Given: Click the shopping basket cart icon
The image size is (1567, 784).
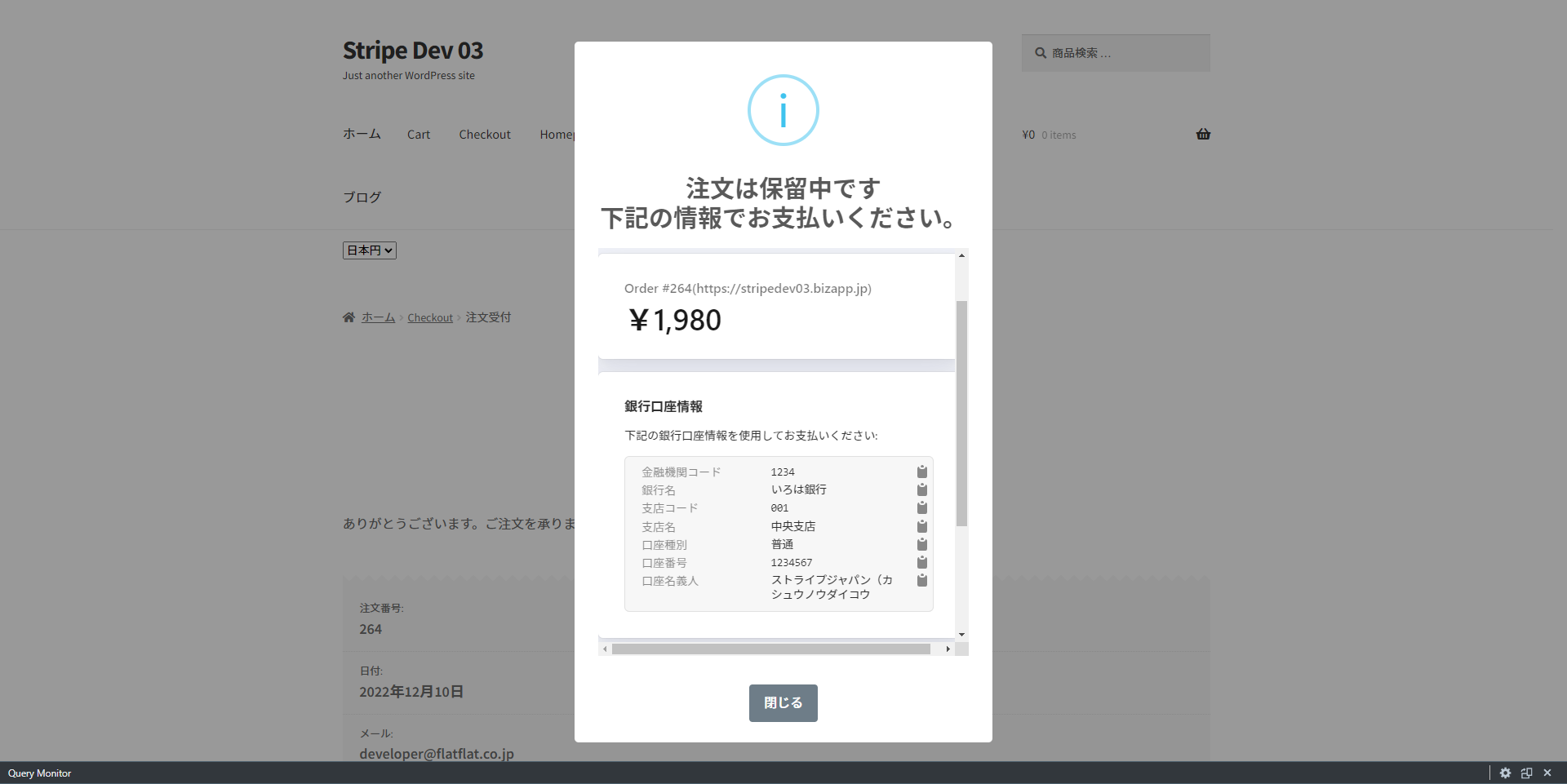Looking at the screenshot, I should coord(1203,135).
